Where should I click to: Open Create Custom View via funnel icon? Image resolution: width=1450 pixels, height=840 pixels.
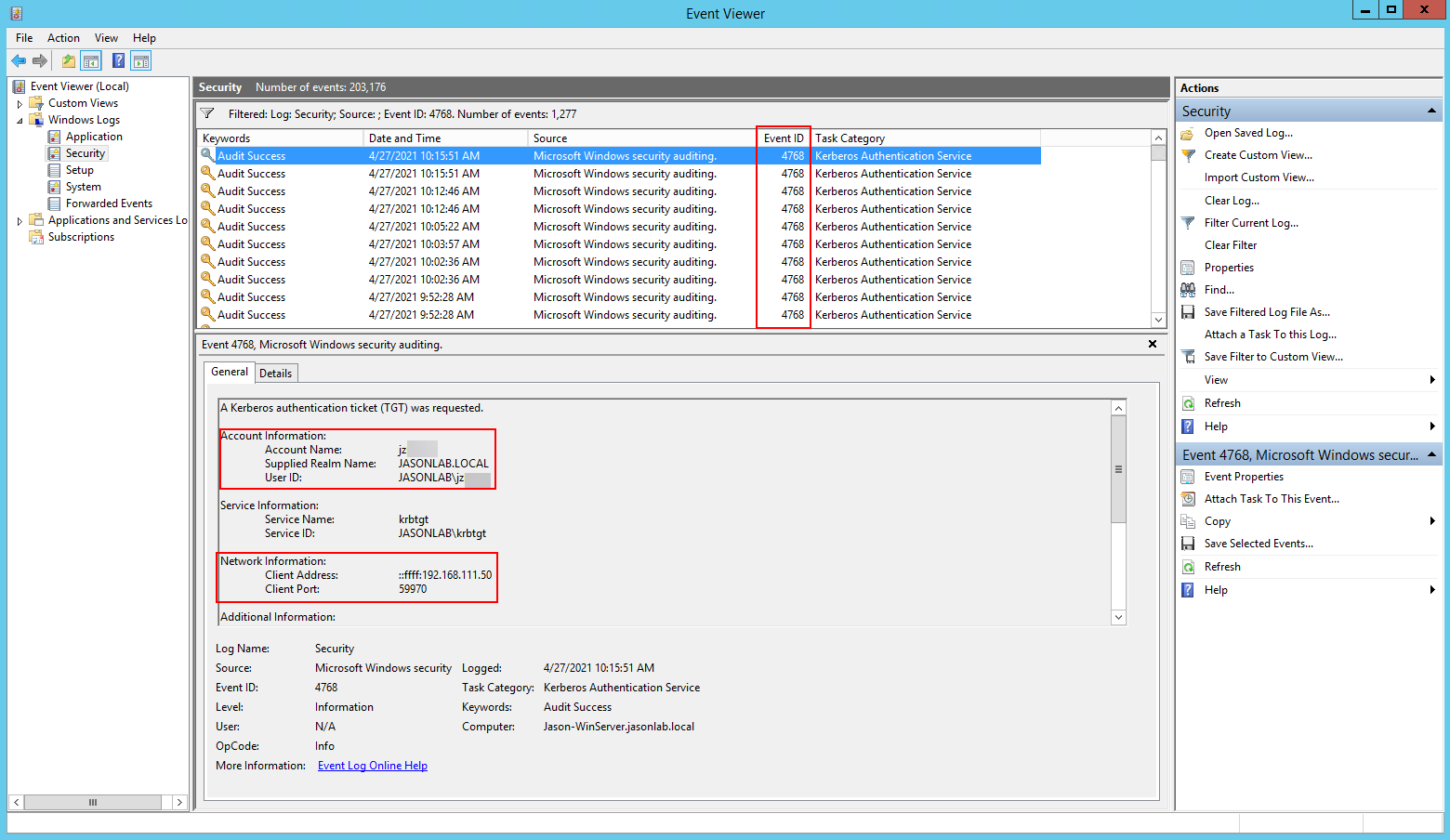click(x=1187, y=155)
